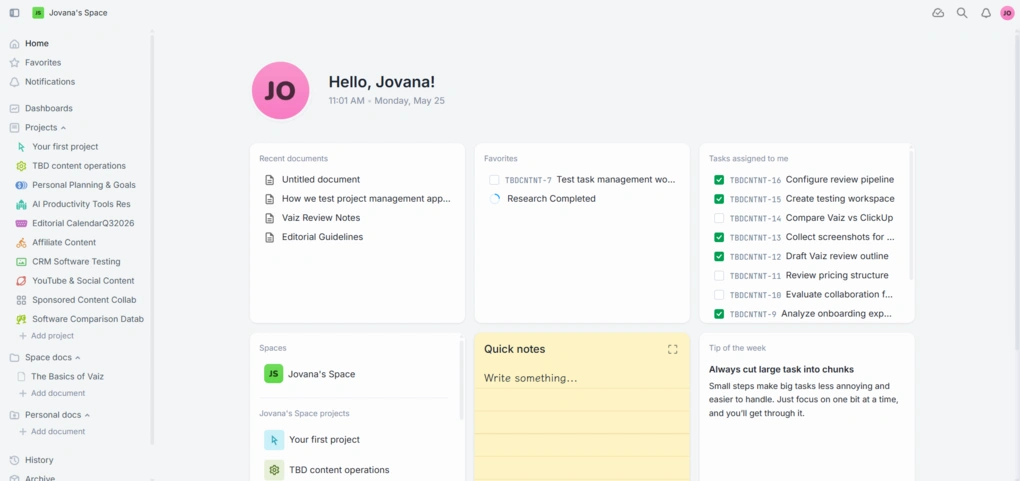Screen dimensions: 1020x481
Task: Open notifications bell in top bar
Action: coord(986,13)
